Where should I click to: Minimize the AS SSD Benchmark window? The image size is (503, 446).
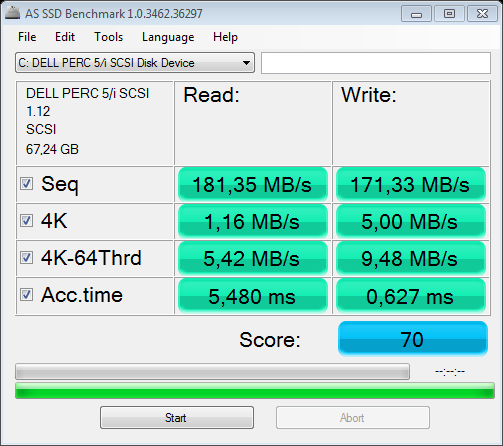tap(416, 14)
